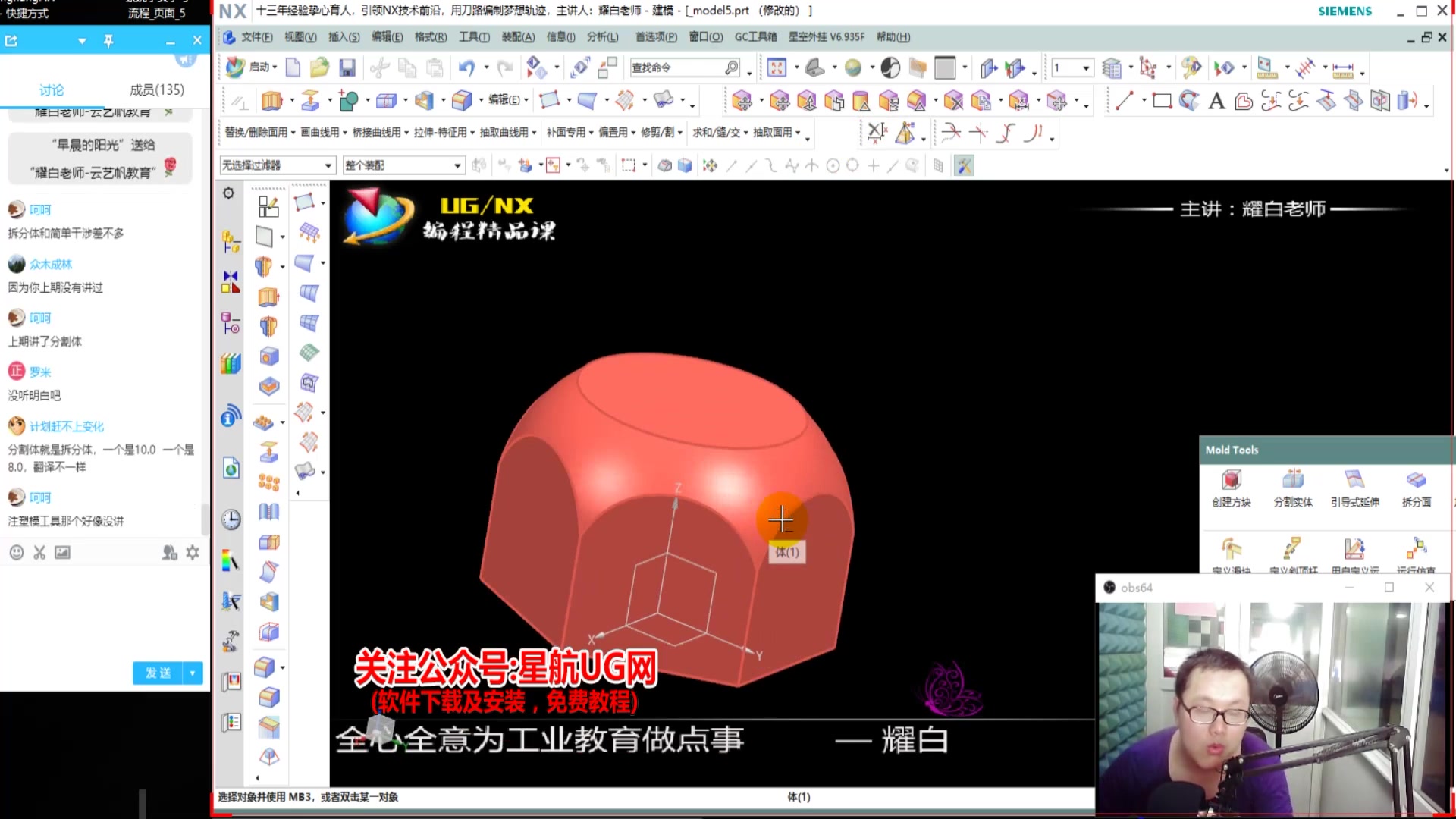Screen dimensions: 1456x819
Task: Open the 文件(F) menu
Action: coord(258,36)
